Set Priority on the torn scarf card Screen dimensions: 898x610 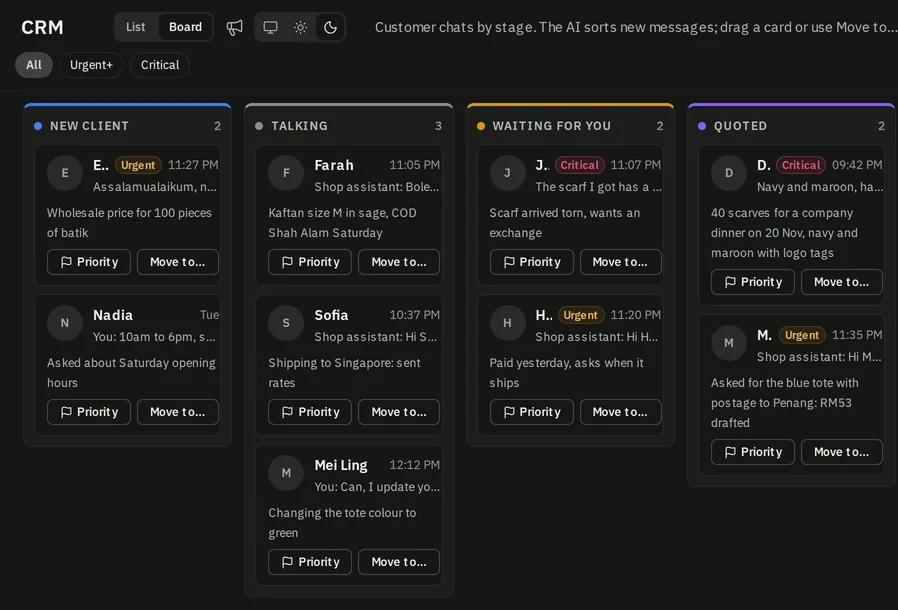click(x=531, y=262)
